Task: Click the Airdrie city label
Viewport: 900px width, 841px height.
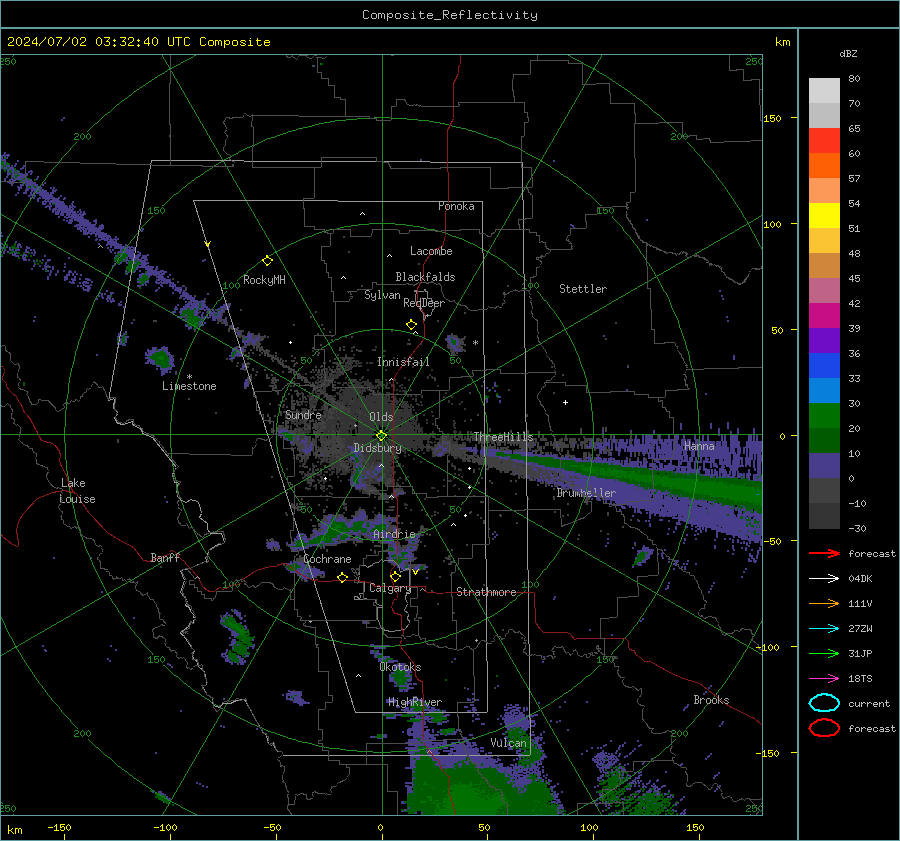Action: [394, 534]
